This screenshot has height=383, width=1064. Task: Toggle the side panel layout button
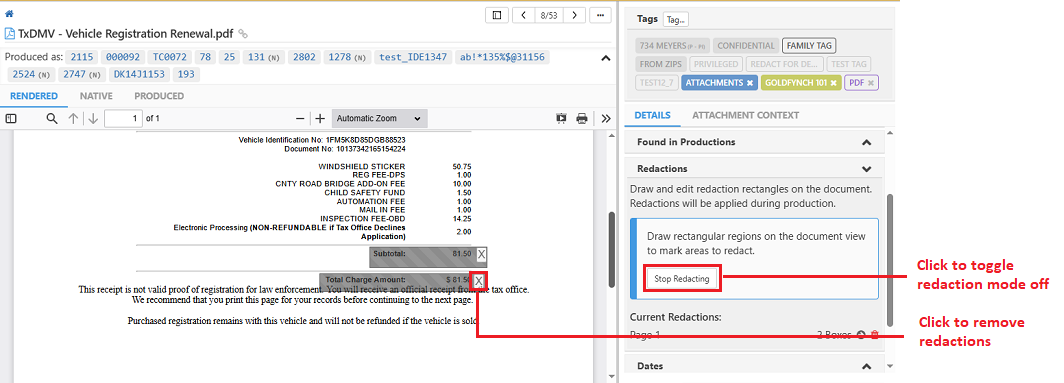tap(497, 15)
